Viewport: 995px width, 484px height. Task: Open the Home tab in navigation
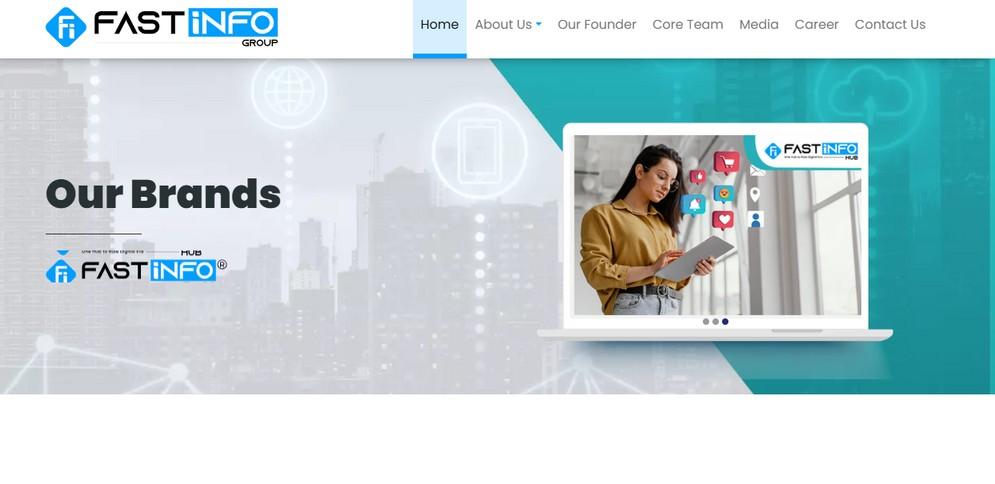[x=439, y=25]
